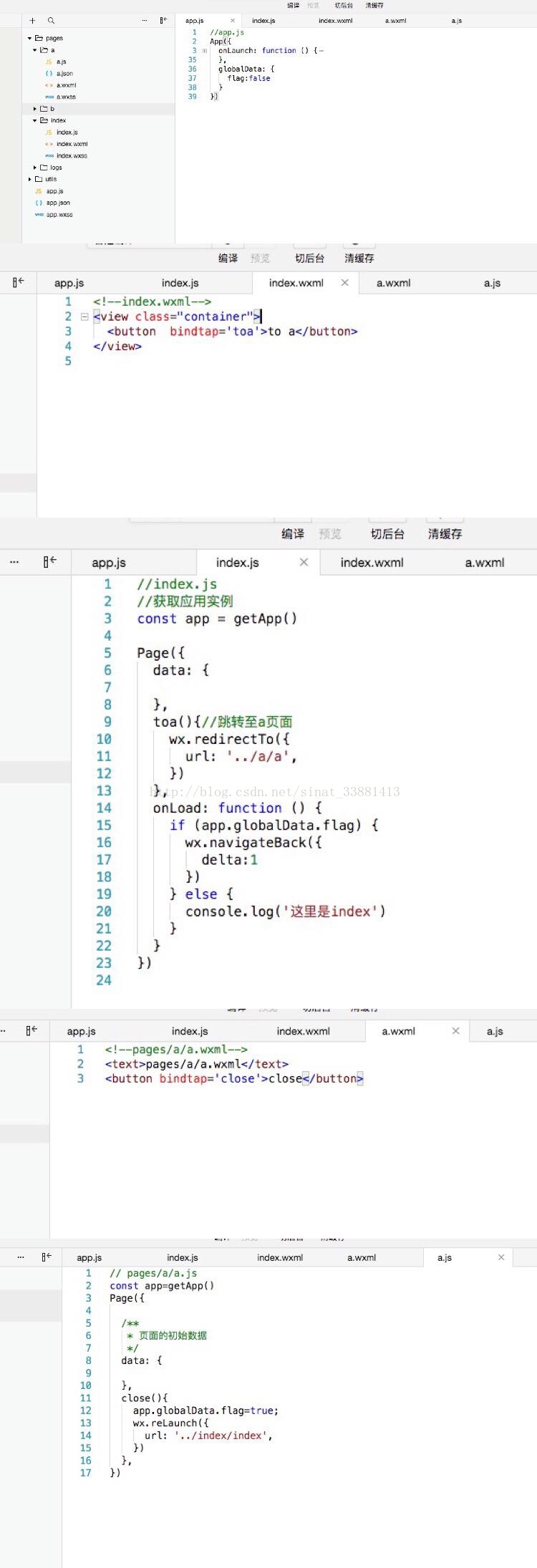Close the active a.js editor tab
The image size is (537, 1568).
click(x=501, y=1257)
